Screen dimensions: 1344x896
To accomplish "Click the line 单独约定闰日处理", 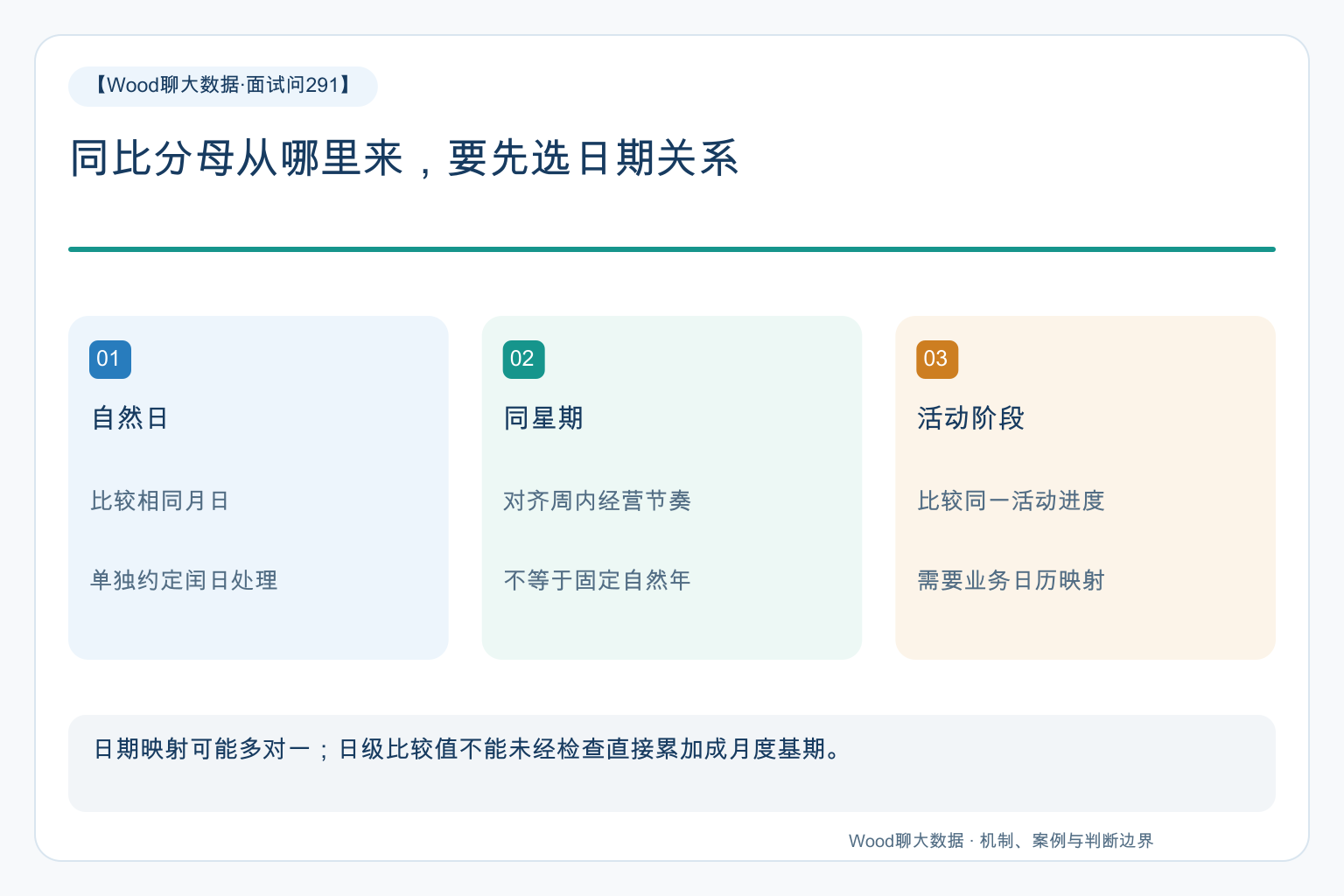I will [x=184, y=580].
